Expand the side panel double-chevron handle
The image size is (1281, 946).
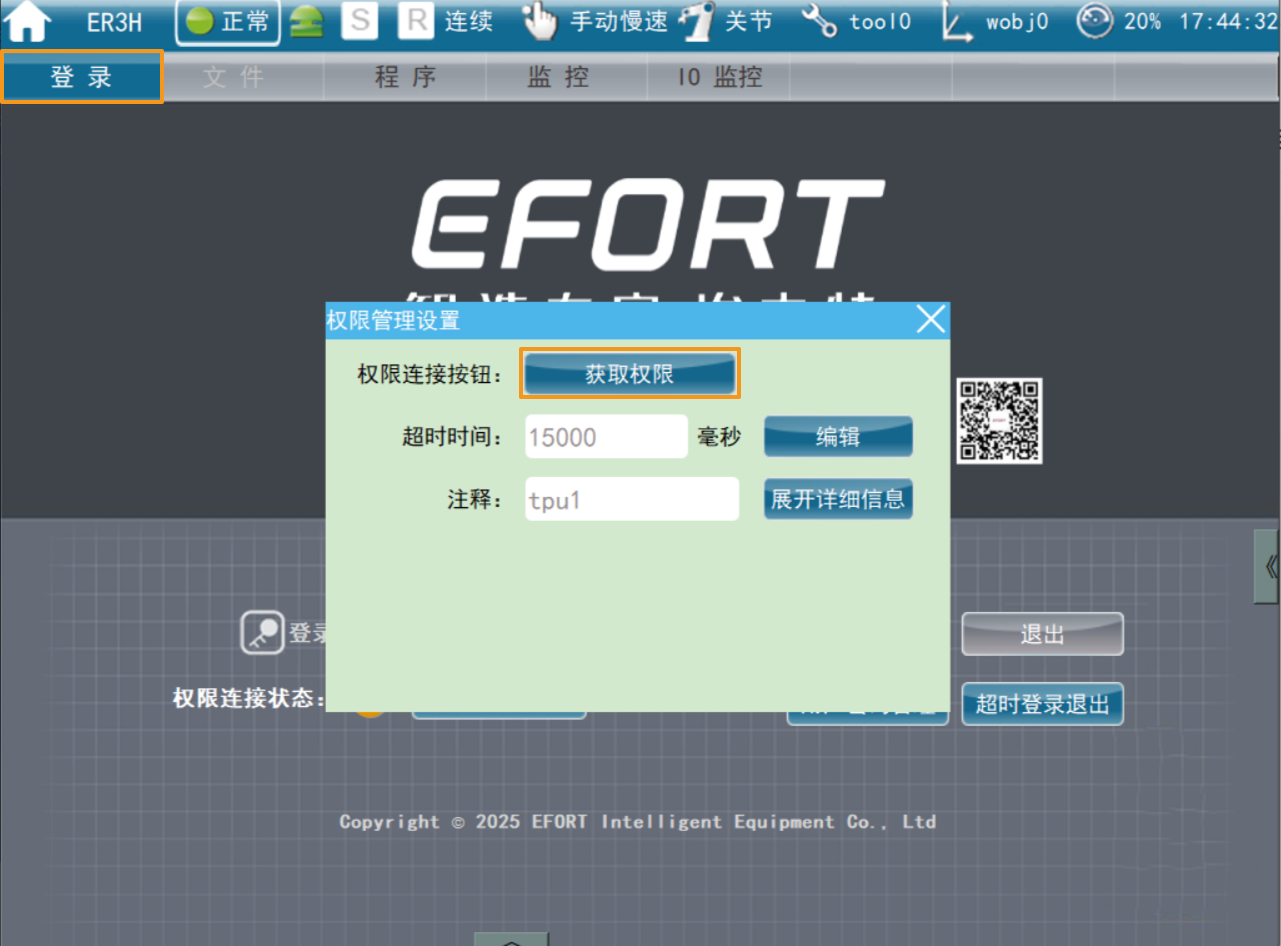1267,567
